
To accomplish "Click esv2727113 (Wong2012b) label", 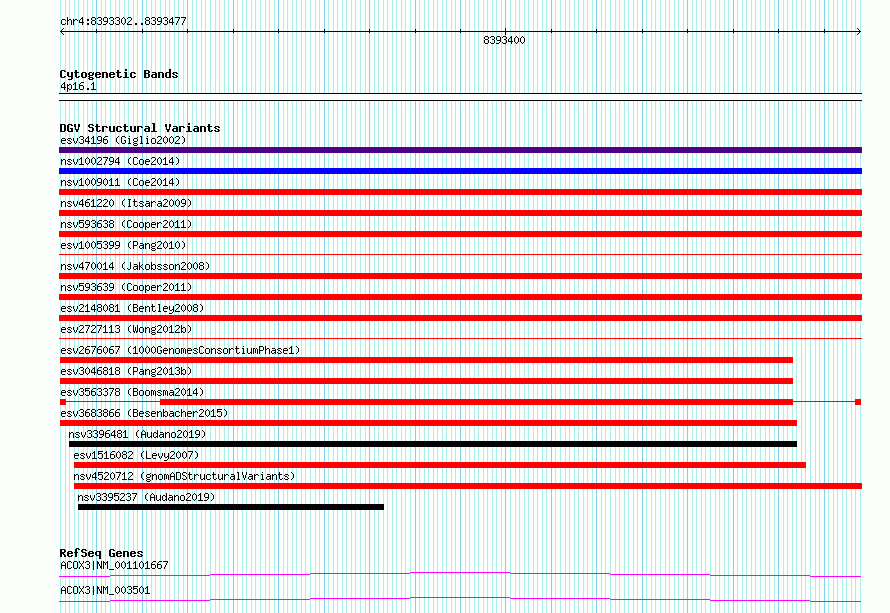I will pos(126,329).
